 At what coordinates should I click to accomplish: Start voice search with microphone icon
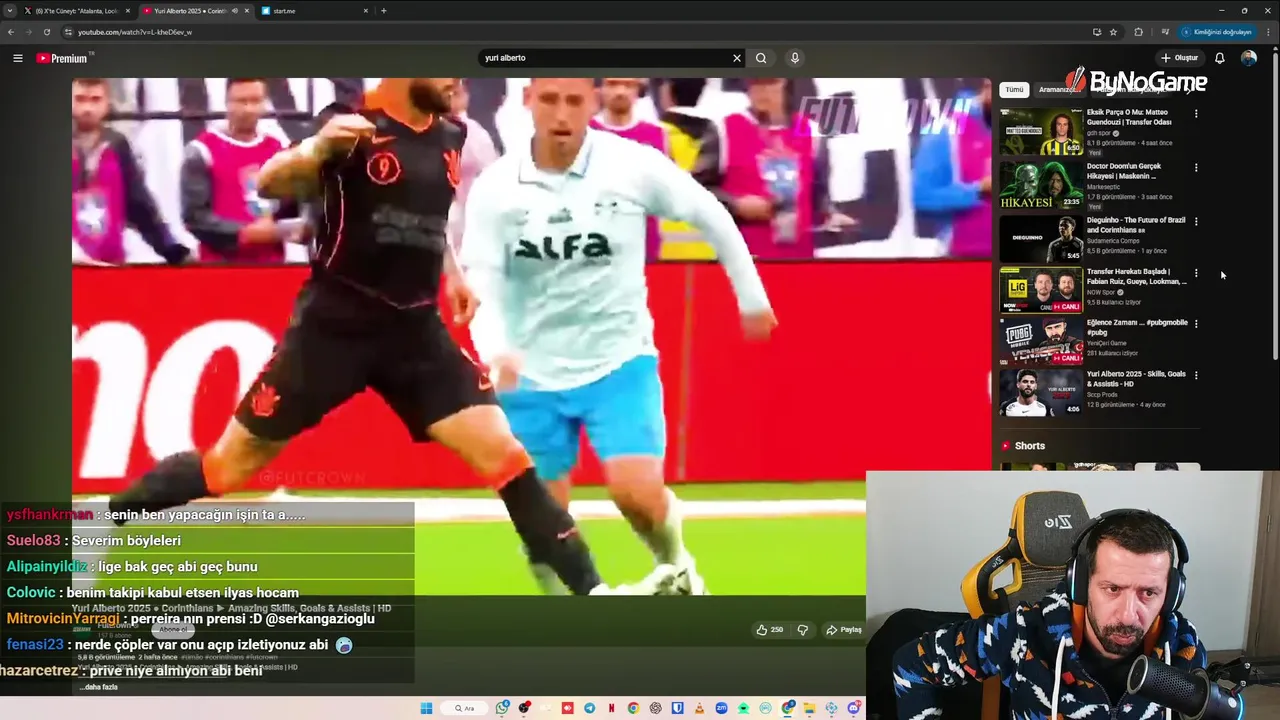tap(795, 58)
